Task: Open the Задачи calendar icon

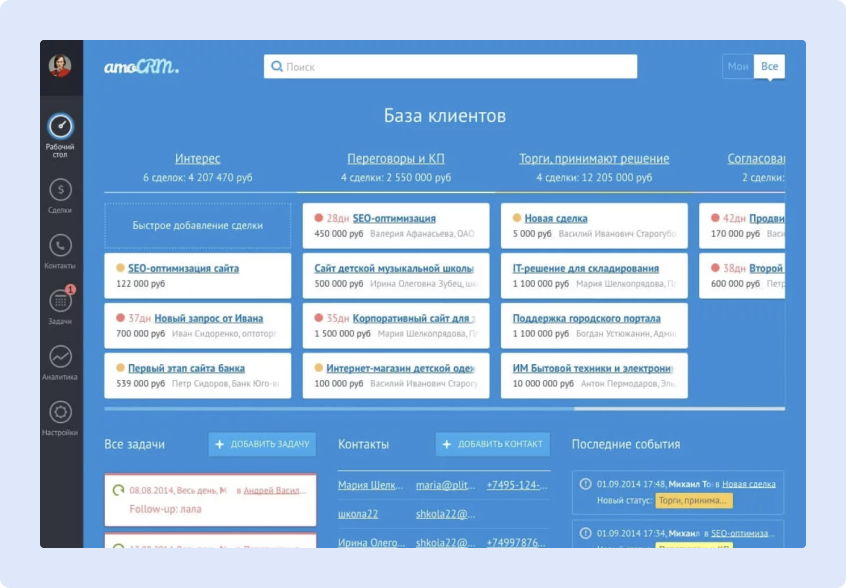Action: point(60,301)
